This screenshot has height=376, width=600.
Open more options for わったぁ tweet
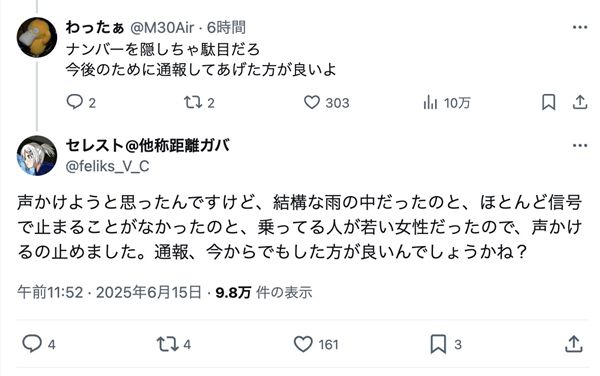point(580,27)
